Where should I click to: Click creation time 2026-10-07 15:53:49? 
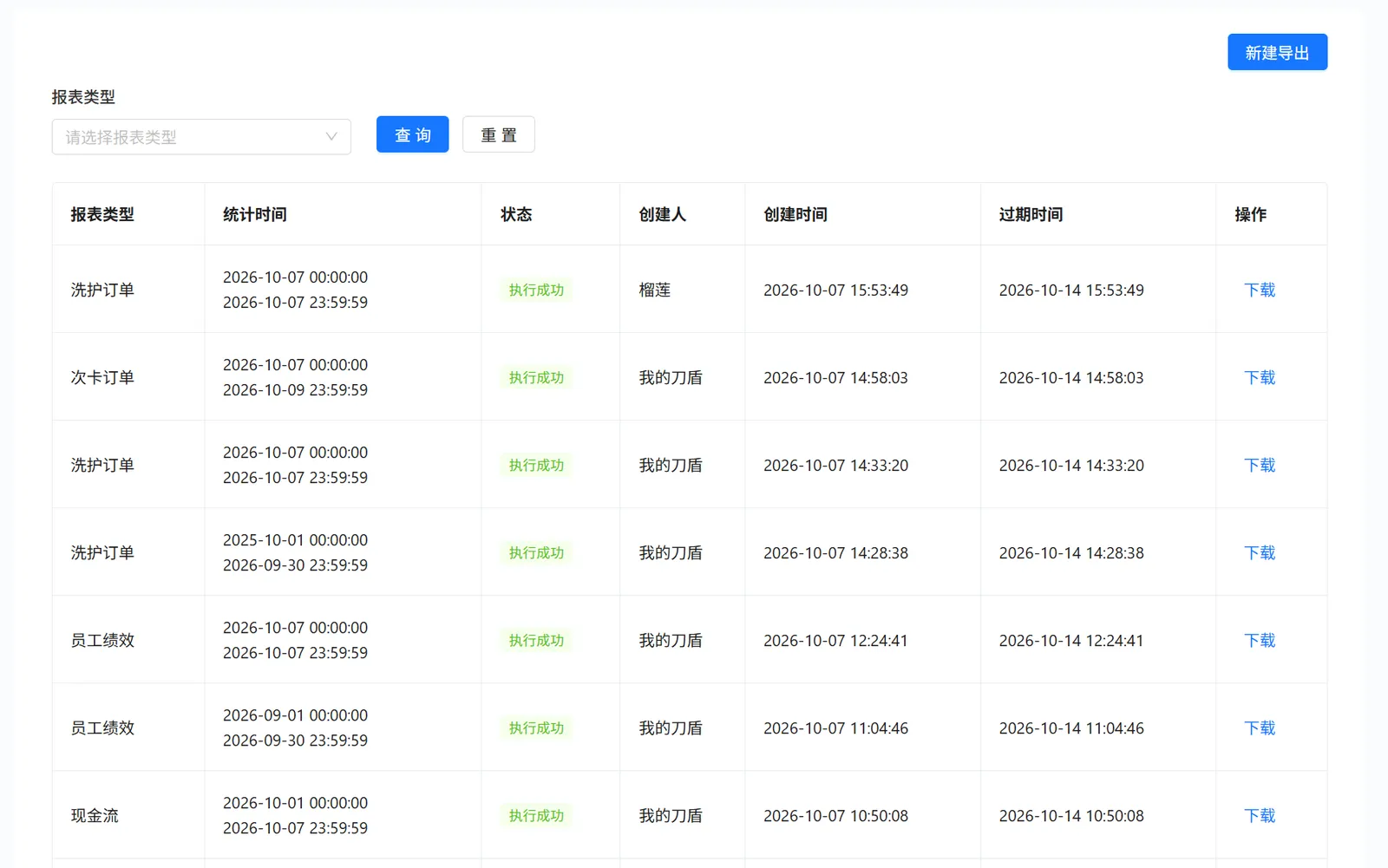835,290
